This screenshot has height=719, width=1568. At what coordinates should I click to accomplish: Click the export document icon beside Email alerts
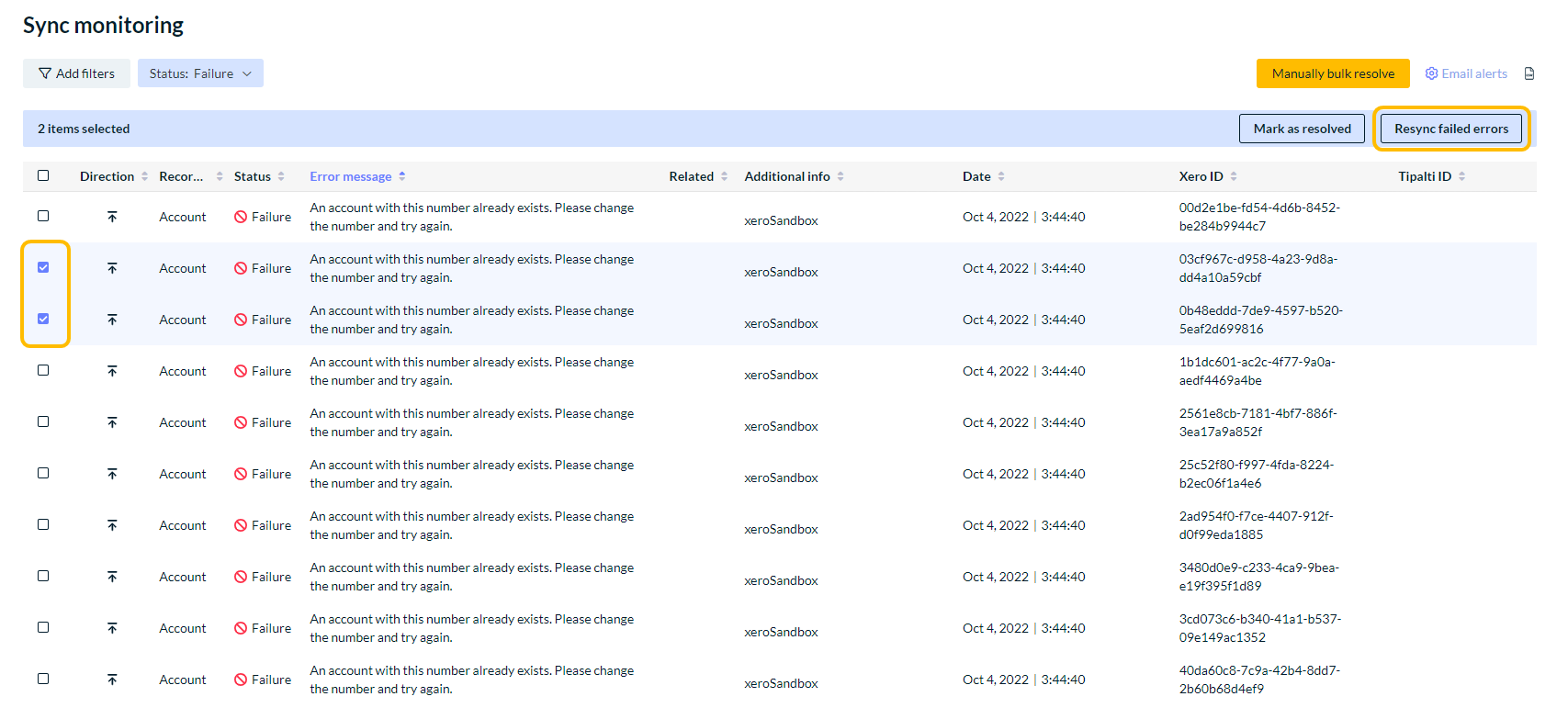pos(1529,73)
